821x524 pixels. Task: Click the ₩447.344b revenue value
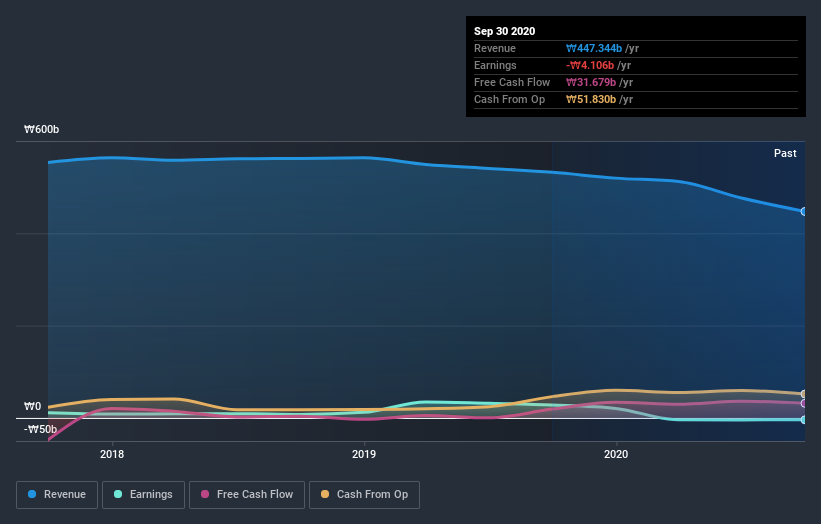pos(594,48)
